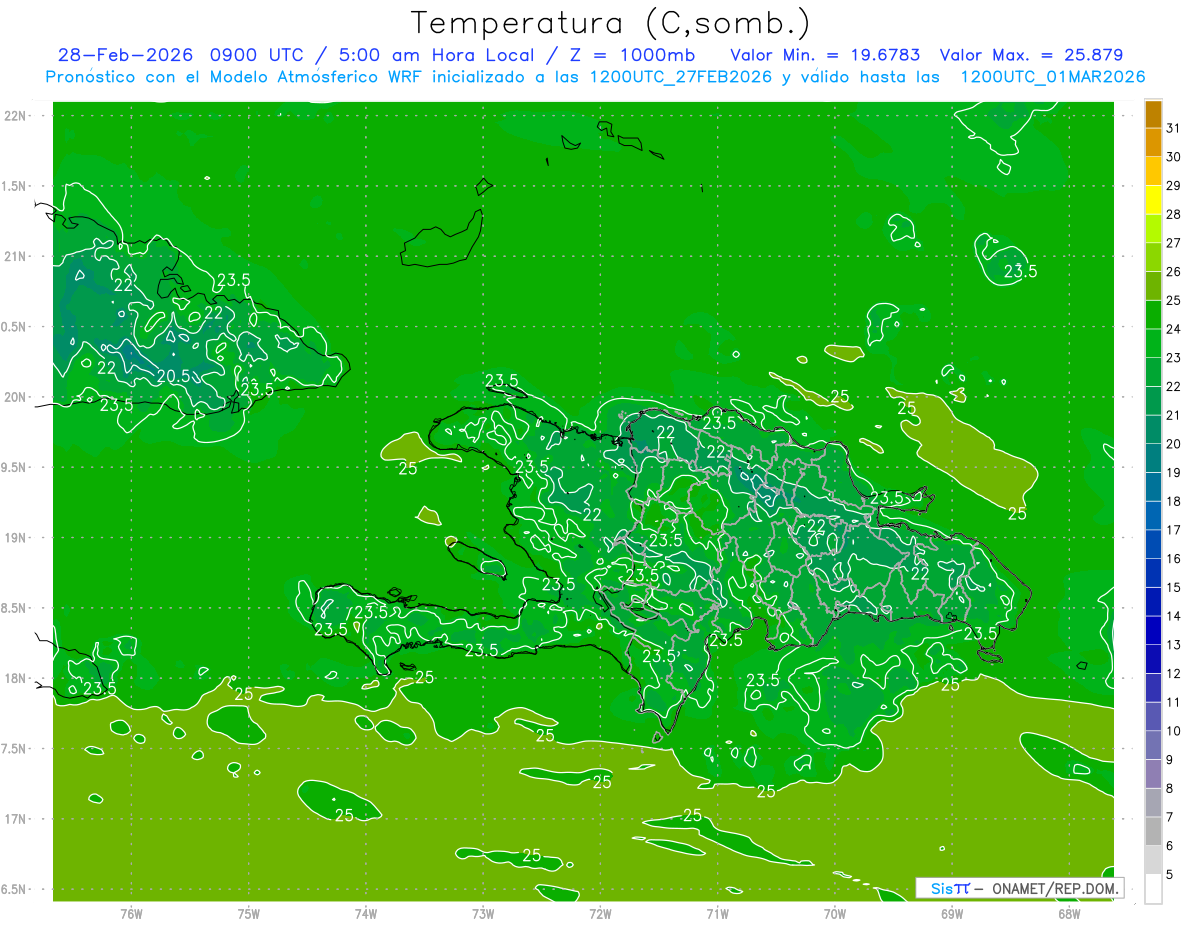
Task: Click the 'SisTT – ONAMET/REP.DOM.' logo
Action: pos(1020,888)
